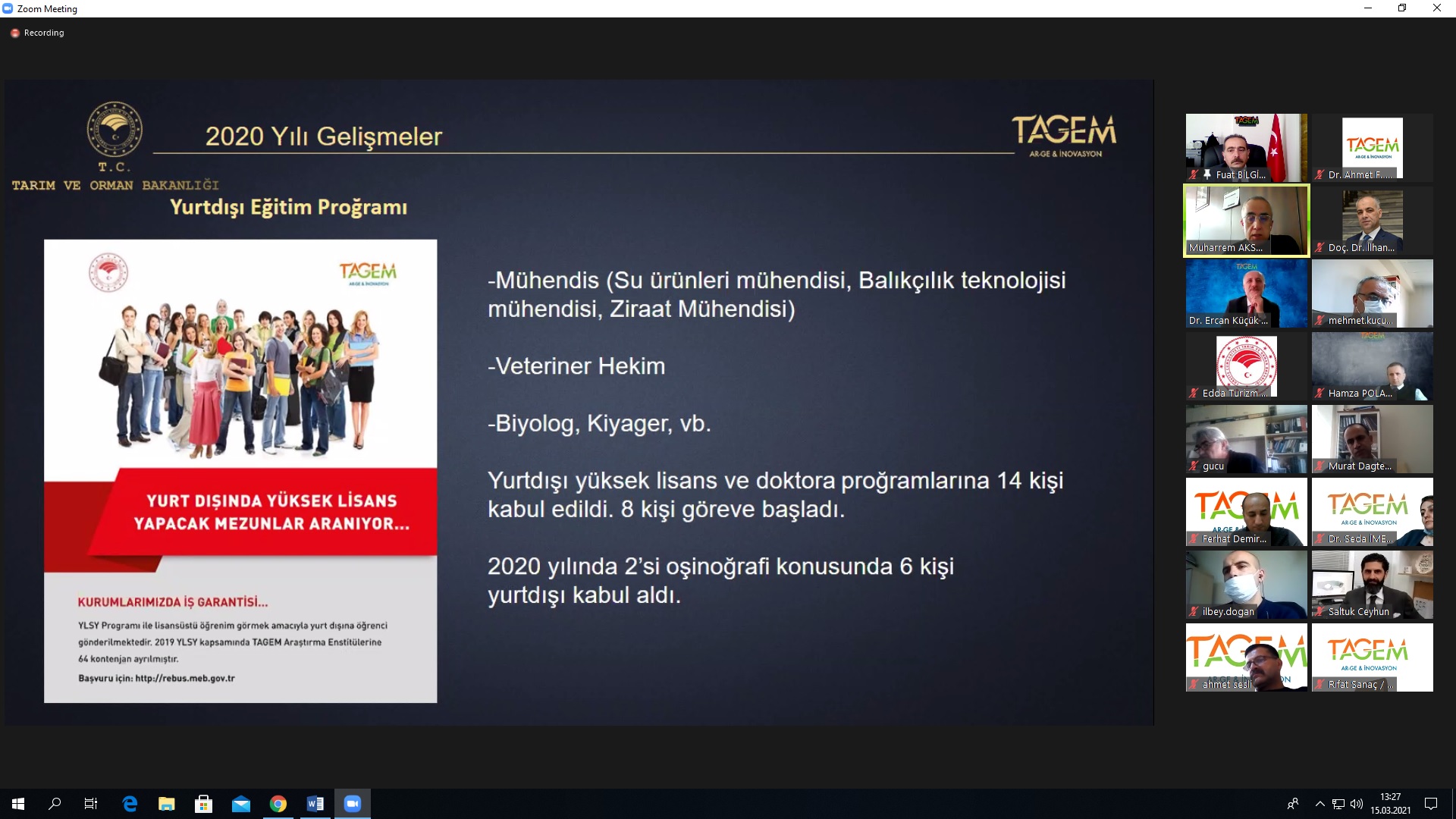The width and height of the screenshot is (1456, 819).
Task: Select the Zoom app taskbar icon
Action: pos(353,804)
